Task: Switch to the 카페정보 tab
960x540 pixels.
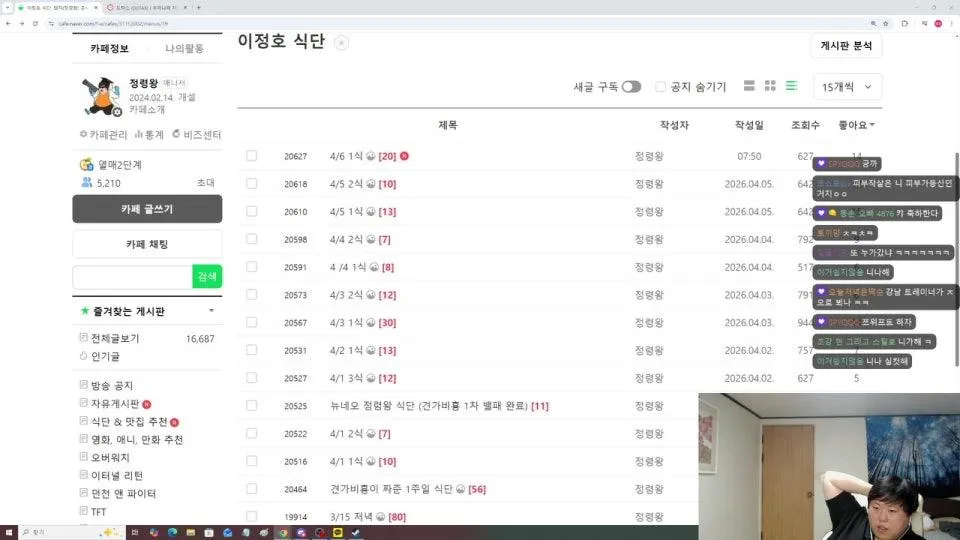Action: [110, 48]
